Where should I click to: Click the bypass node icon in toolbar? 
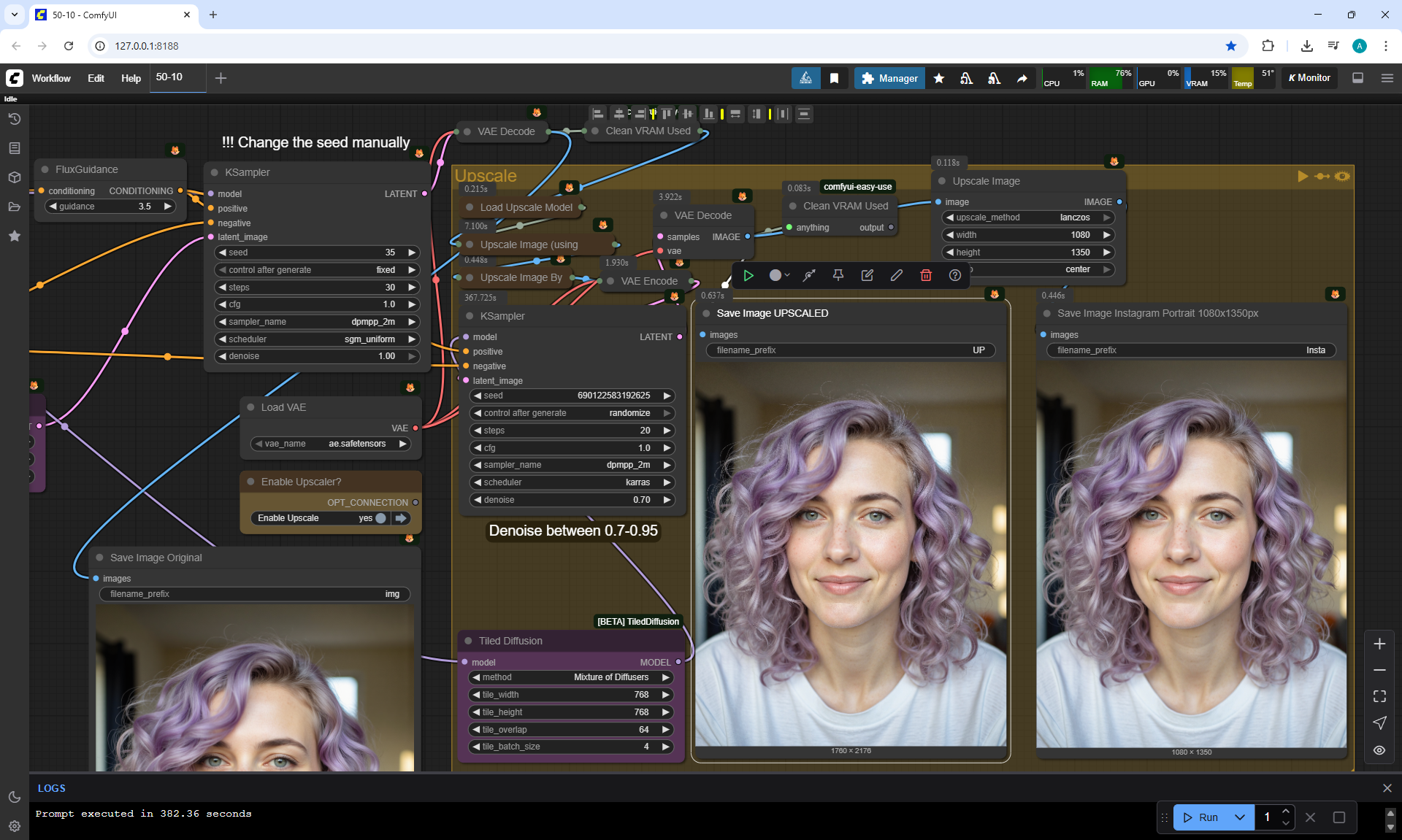(809, 275)
